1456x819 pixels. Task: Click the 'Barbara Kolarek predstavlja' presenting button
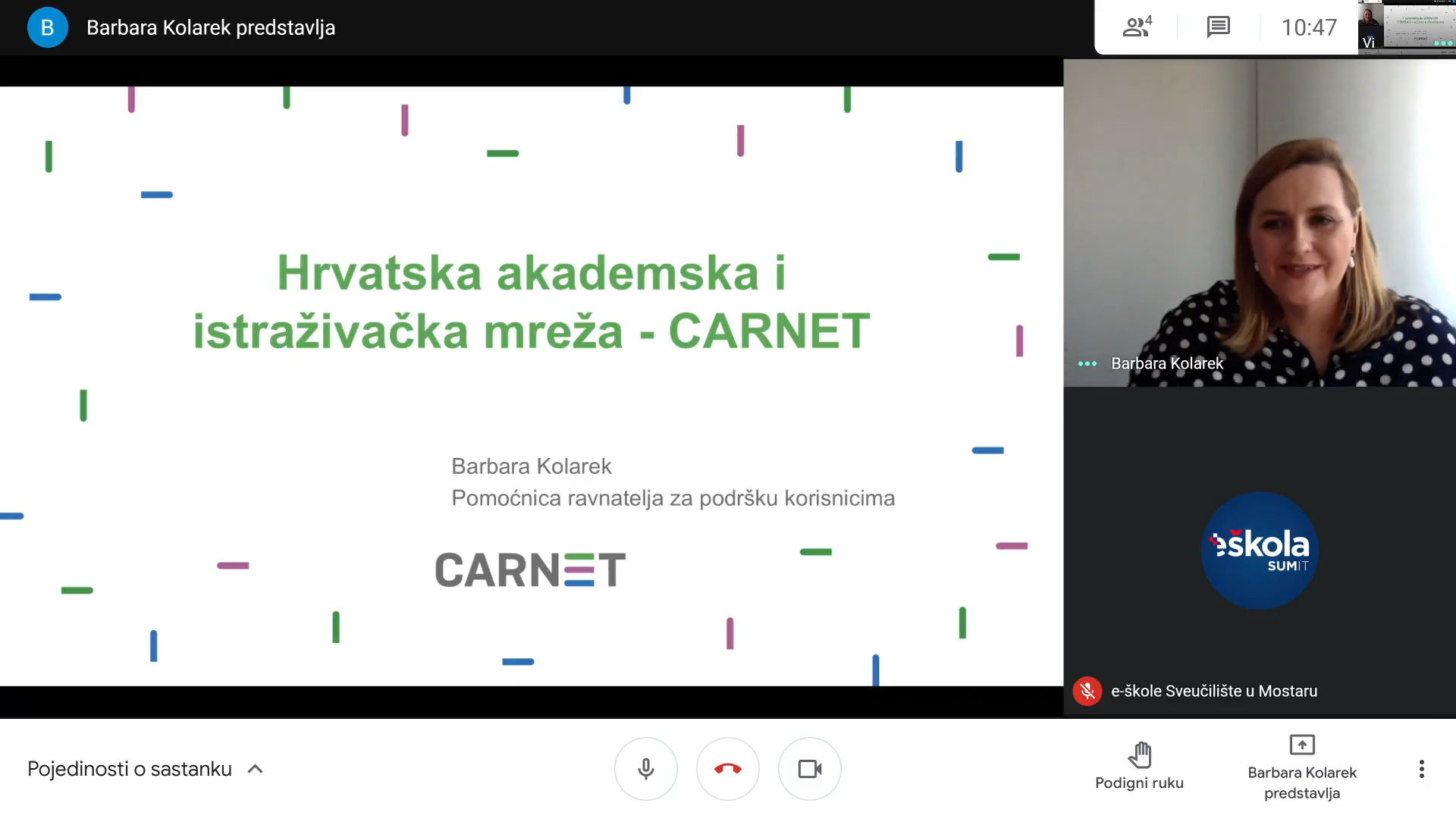(x=1302, y=767)
